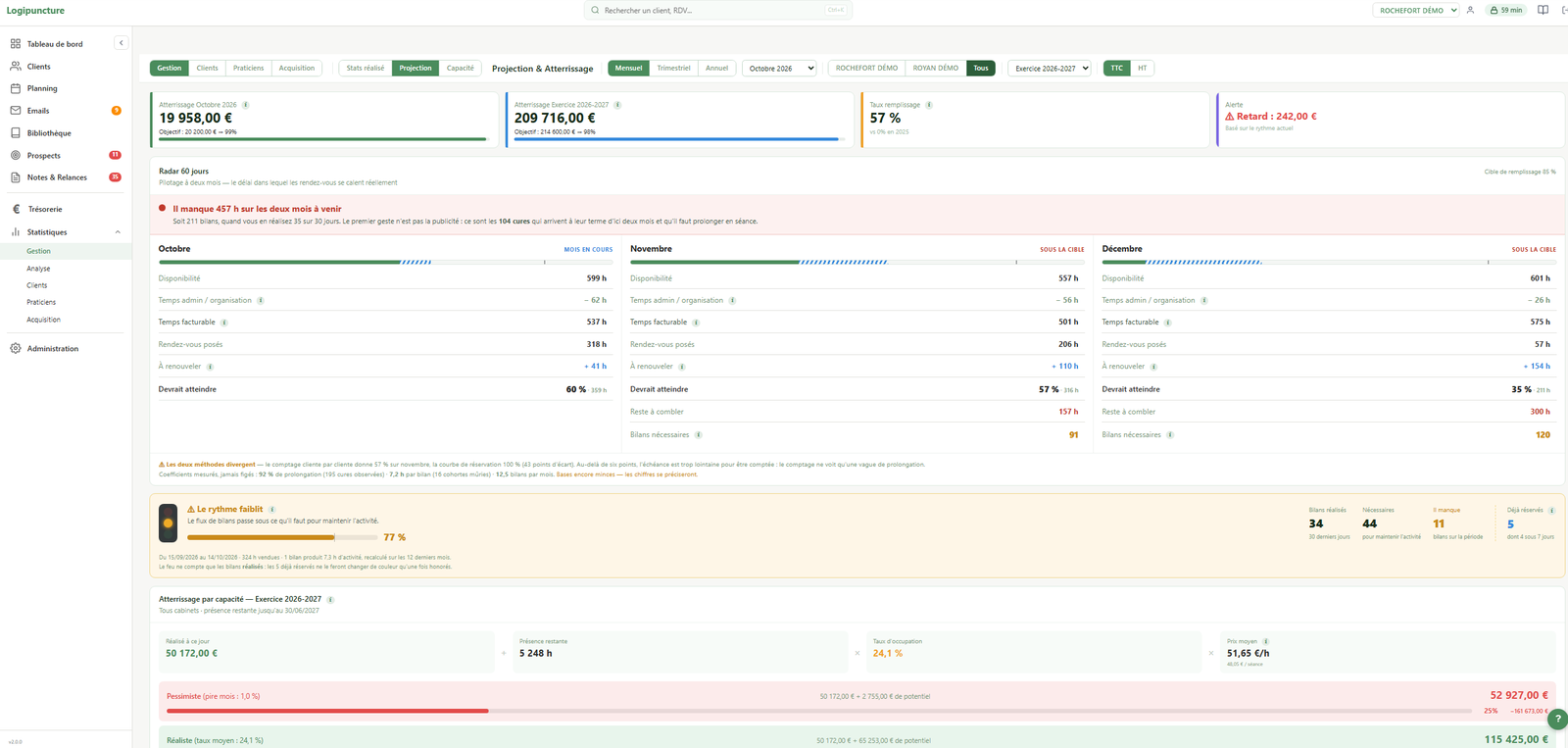The height and width of the screenshot is (748, 1568).
Task: Open the book documentation icon in top bar
Action: [1543, 10]
